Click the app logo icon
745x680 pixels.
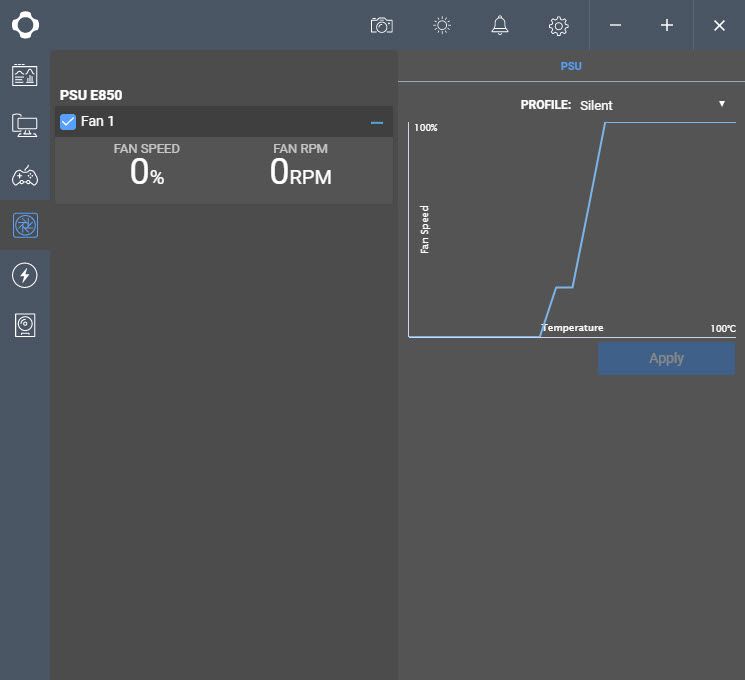pyautogui.click(x=25, y=25)
